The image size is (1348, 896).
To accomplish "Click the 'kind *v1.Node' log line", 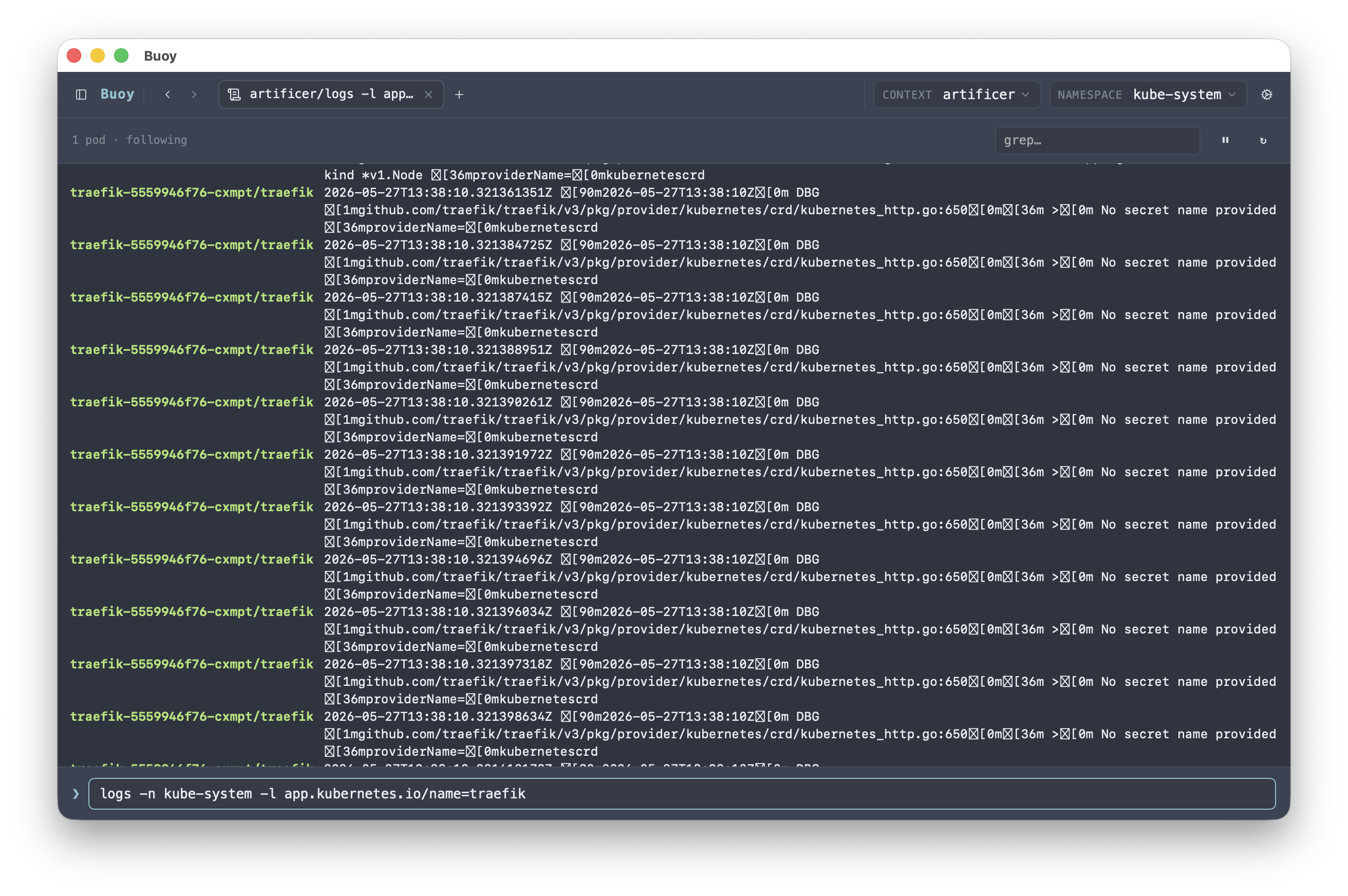I will click(x=514, y=175).
